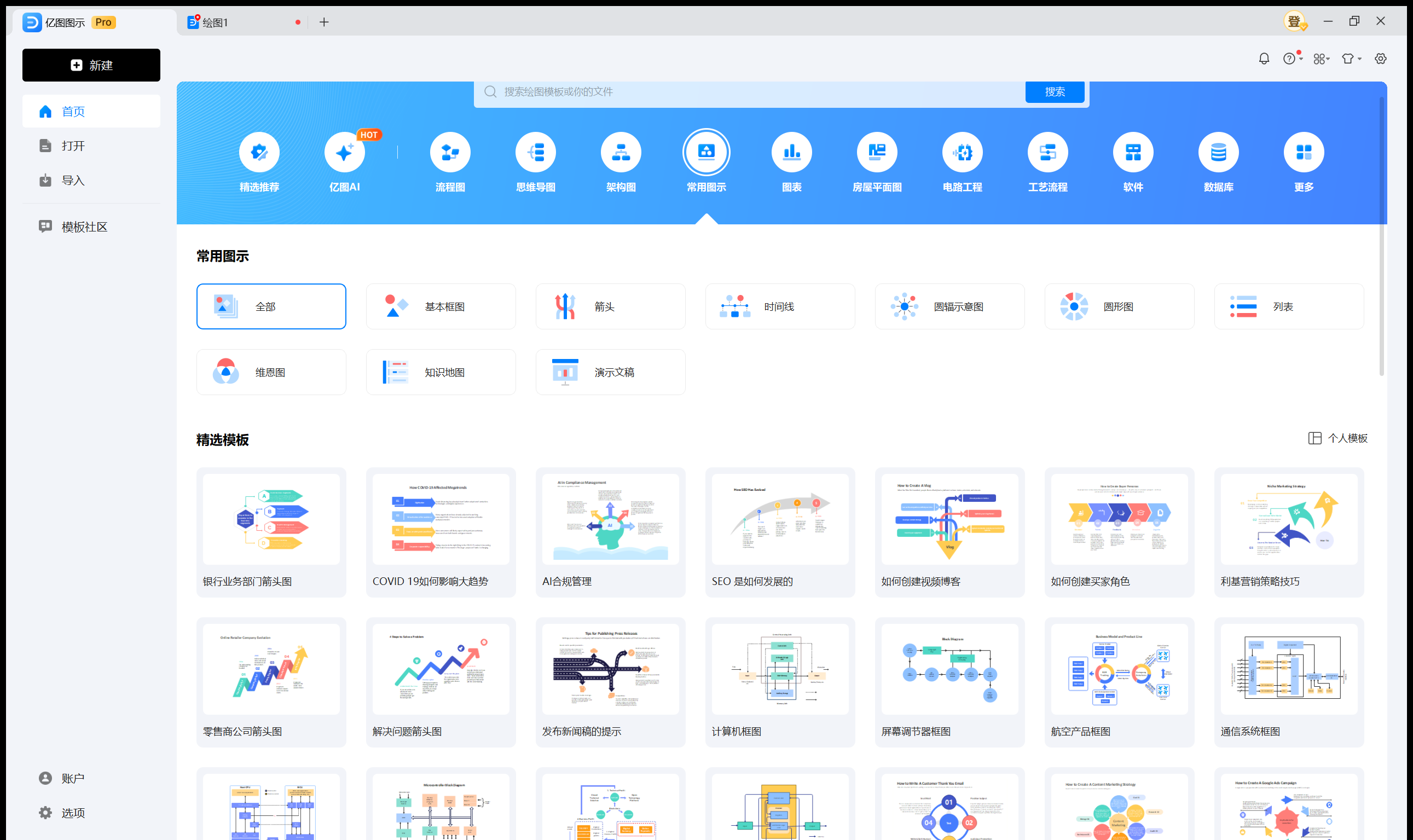Viewport: 1413px width, 840px height.
Task: Expand the apps grid dropdown
Action: tap(1321, 59)
